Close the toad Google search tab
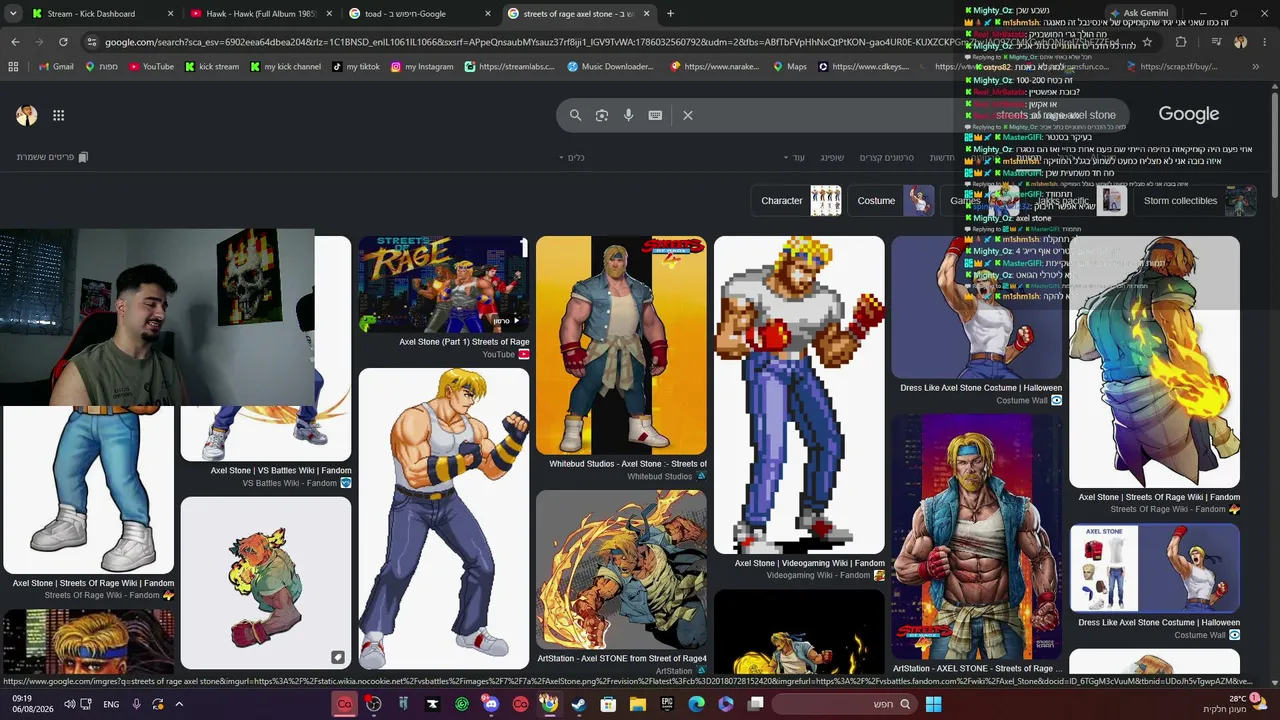 (x=488, y=14)
